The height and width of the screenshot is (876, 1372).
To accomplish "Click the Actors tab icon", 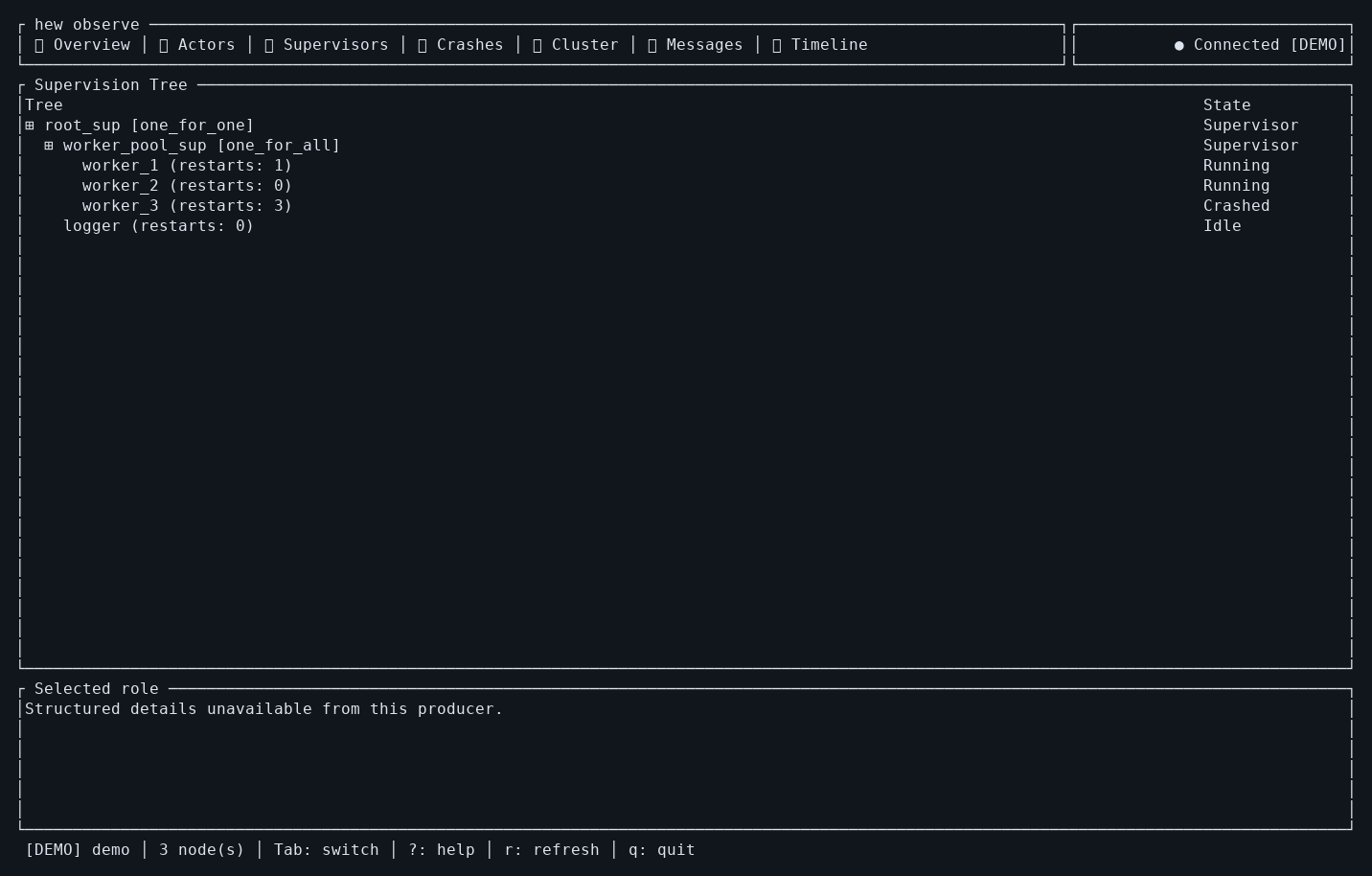I will pos(164,45).
